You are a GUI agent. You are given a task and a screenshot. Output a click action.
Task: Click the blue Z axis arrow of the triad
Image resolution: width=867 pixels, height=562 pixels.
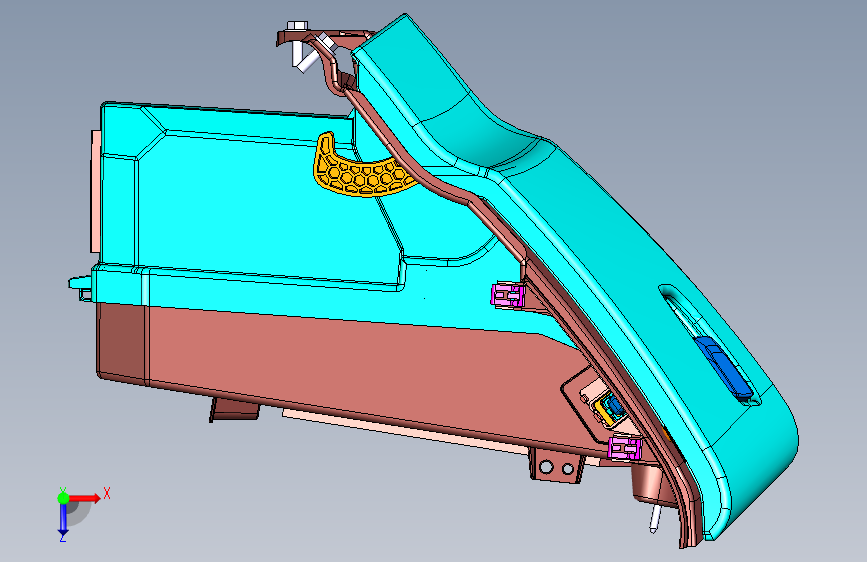click(x=63, y=520)
